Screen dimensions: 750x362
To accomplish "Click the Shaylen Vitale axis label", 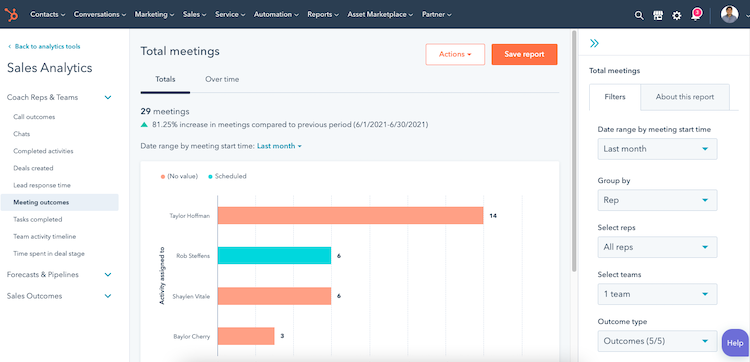I will coord(191,296).
